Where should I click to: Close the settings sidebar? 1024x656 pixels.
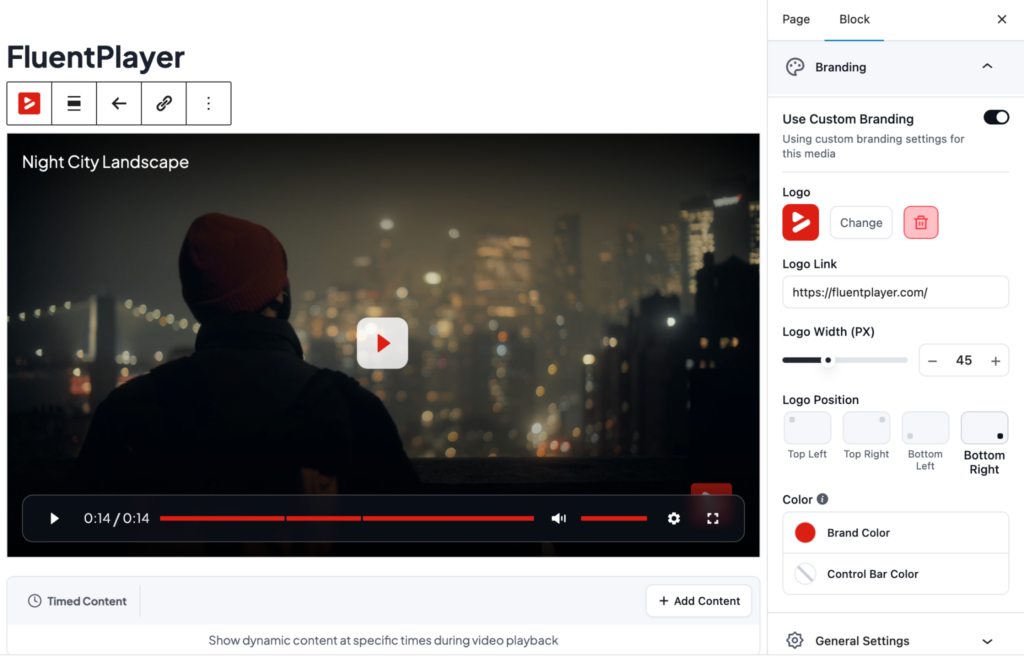1002,20
